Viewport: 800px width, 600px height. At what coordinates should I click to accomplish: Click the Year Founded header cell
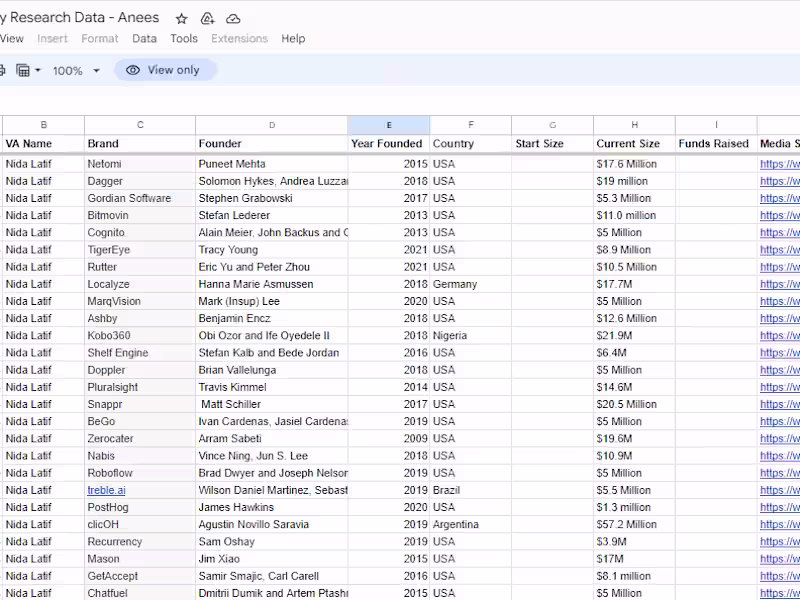[388, 144]
